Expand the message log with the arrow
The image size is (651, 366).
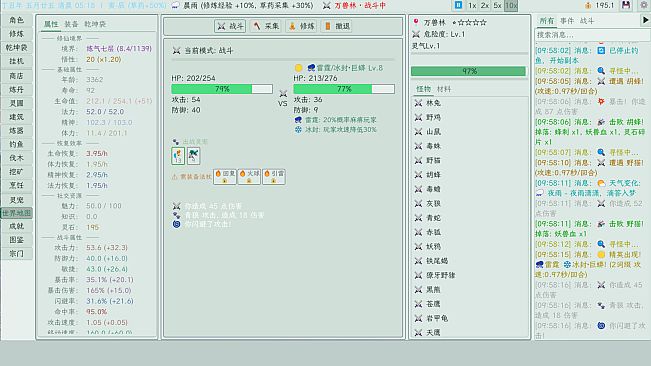[x=646, y=20]
